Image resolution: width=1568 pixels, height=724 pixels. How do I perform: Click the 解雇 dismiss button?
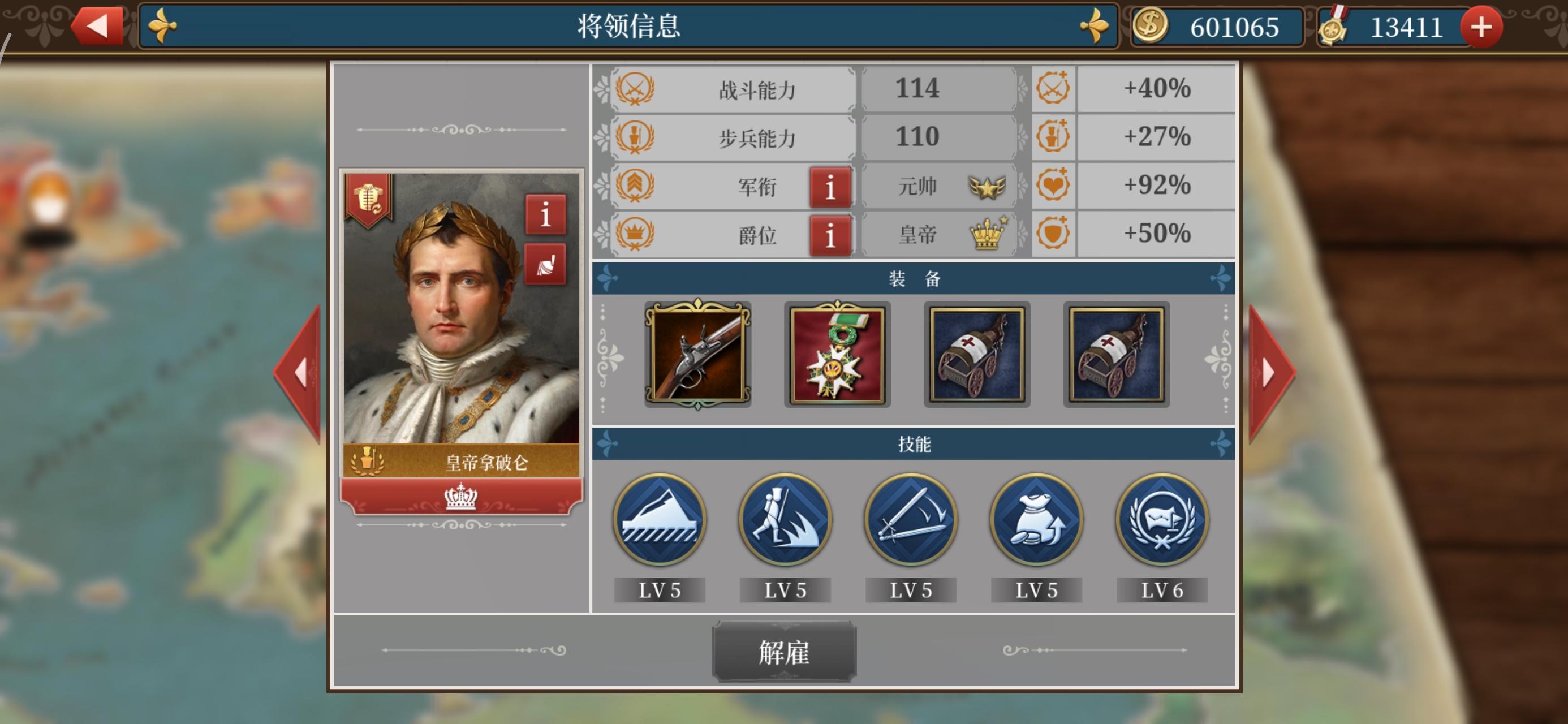tap(784, 652)
